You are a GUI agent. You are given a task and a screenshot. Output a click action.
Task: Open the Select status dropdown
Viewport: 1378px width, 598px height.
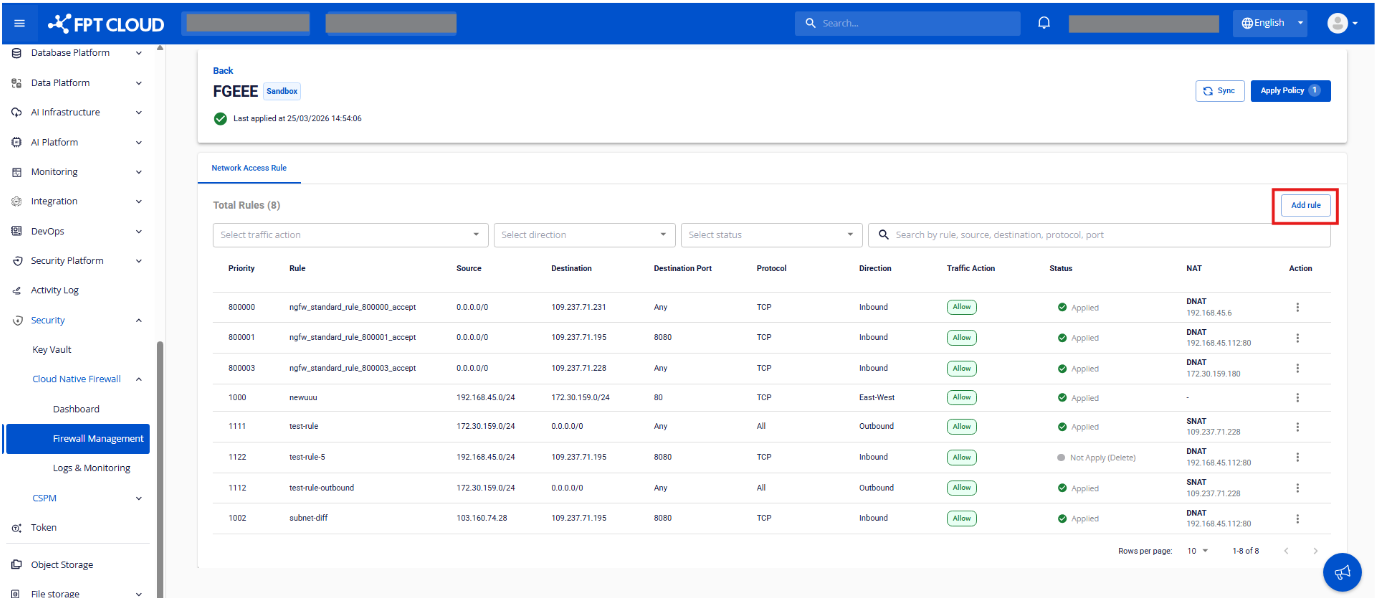pos(771,235)
